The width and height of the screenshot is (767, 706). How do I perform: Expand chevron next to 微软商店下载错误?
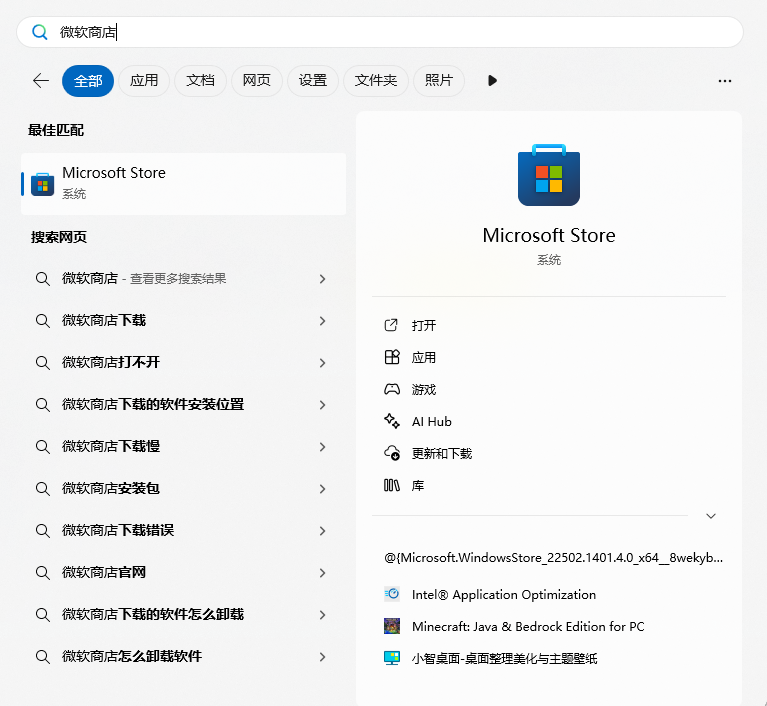(322, 531)
